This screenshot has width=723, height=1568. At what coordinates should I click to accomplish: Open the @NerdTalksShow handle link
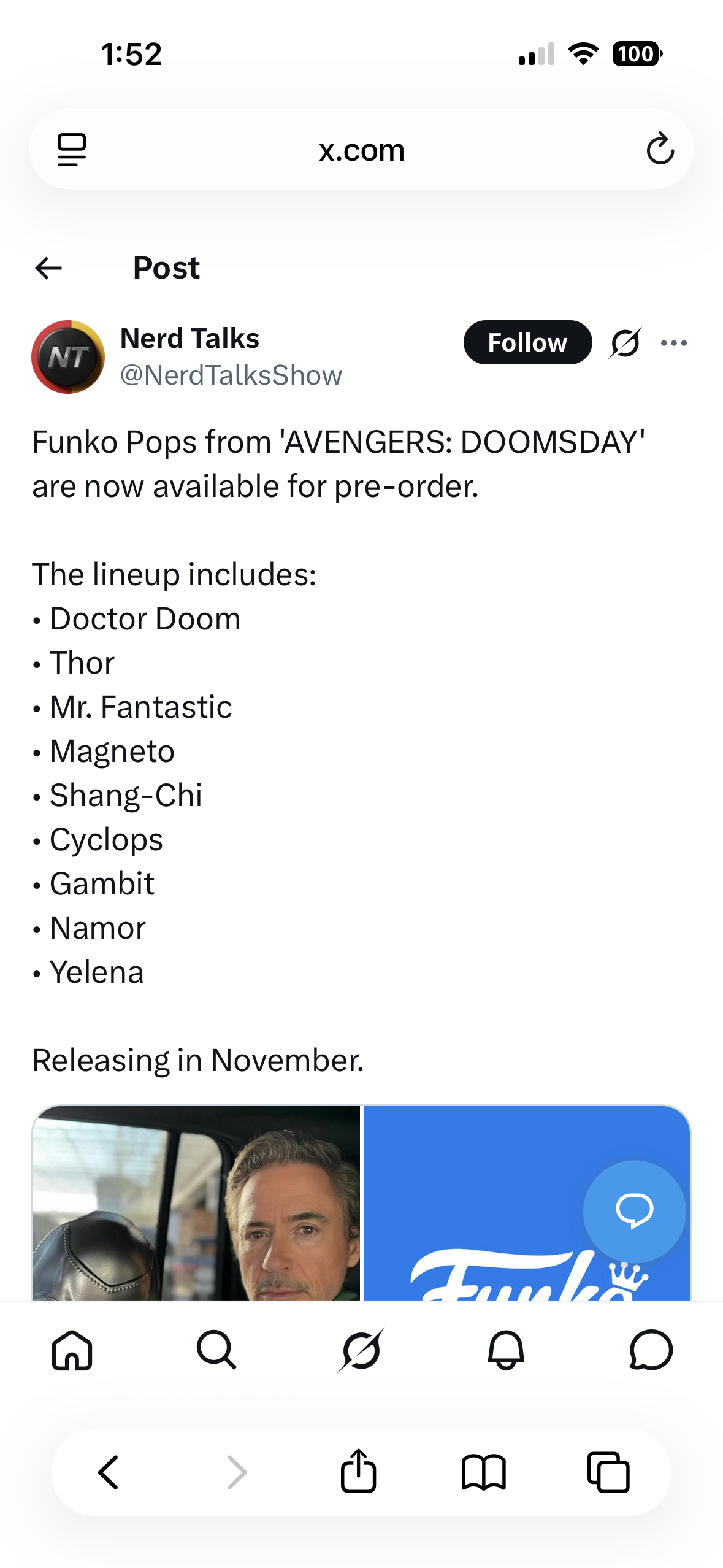231,375
